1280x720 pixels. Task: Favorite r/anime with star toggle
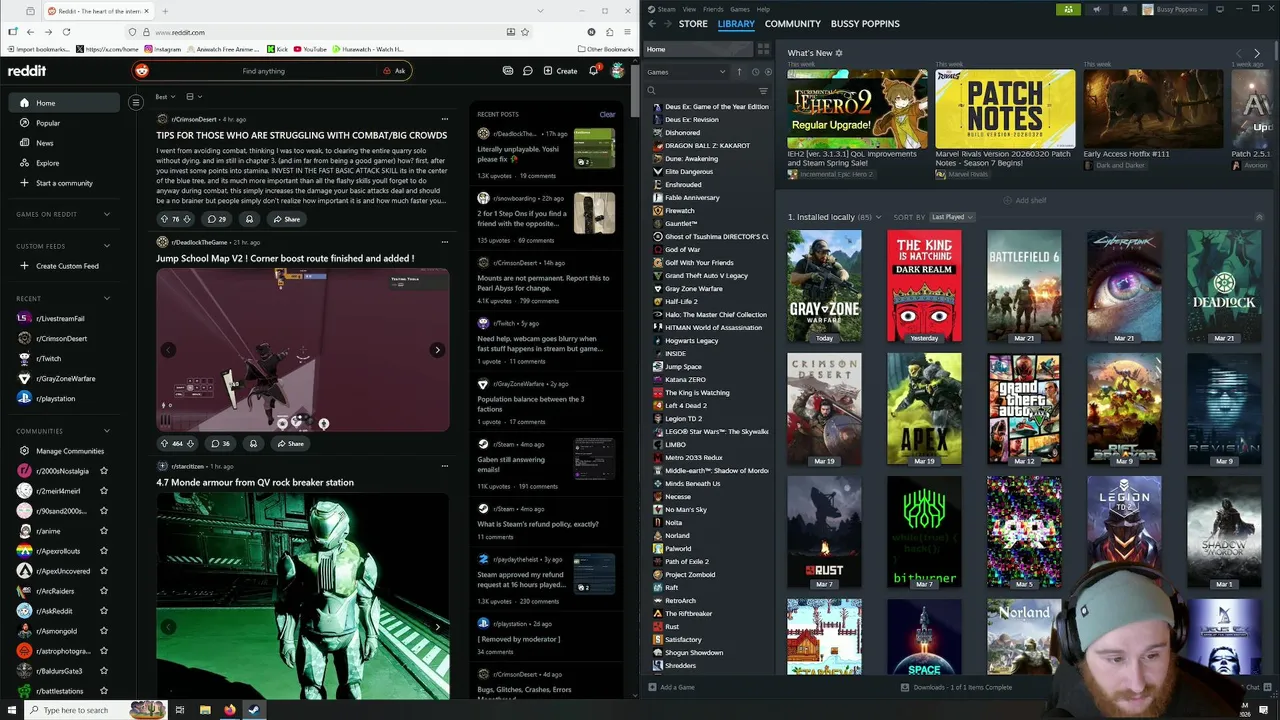pyautogui.click(x=104, y=531)
